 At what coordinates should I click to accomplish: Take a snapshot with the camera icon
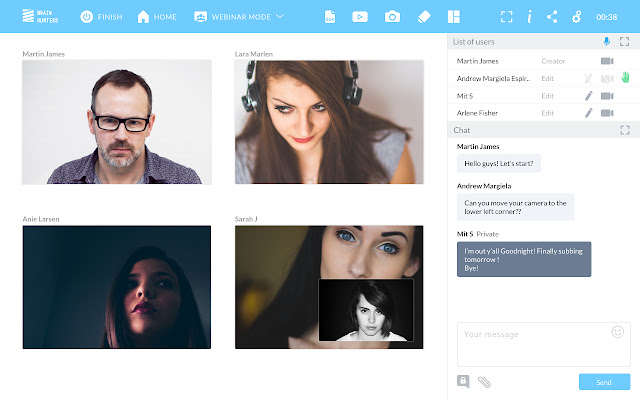392,17
